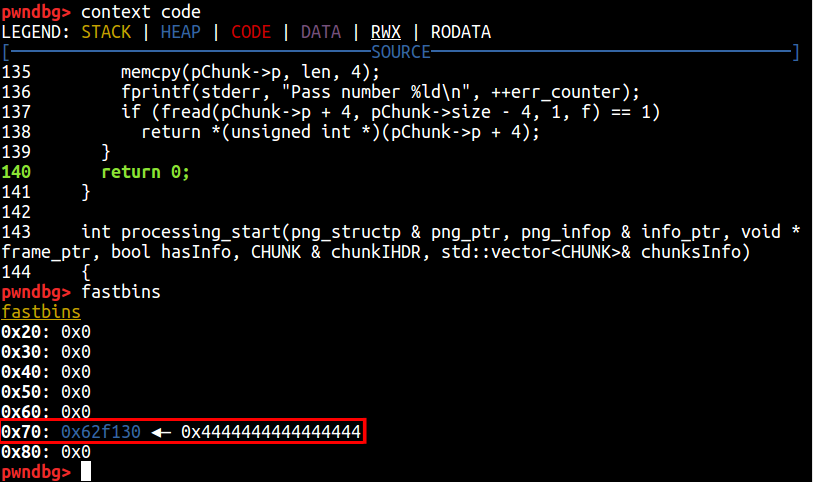Click the red CODE legend label

point(251,32)
